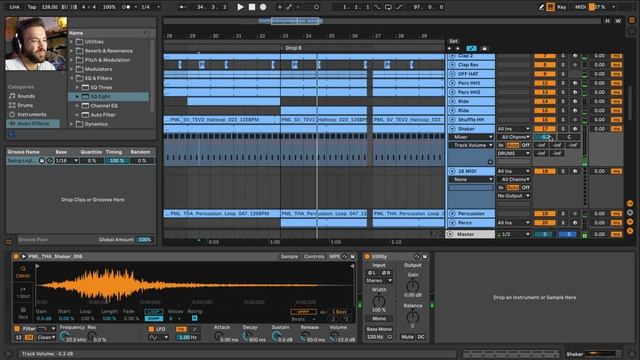Open the Track Volume automation control chooser
Viewport: 640px width, 360px height.
471,145
